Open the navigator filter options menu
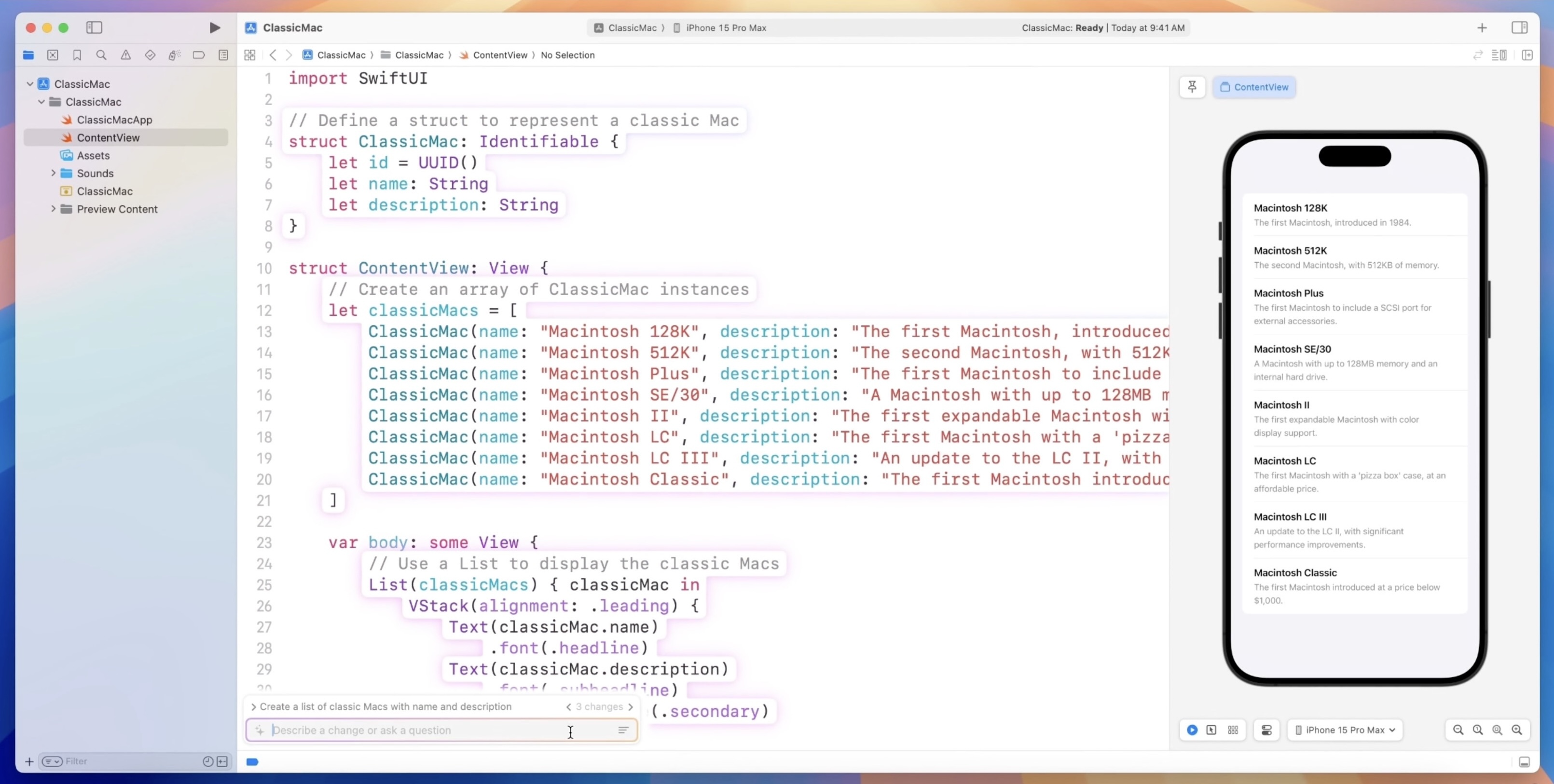This screenshot has height=784, width=1554. coord(52,762)
